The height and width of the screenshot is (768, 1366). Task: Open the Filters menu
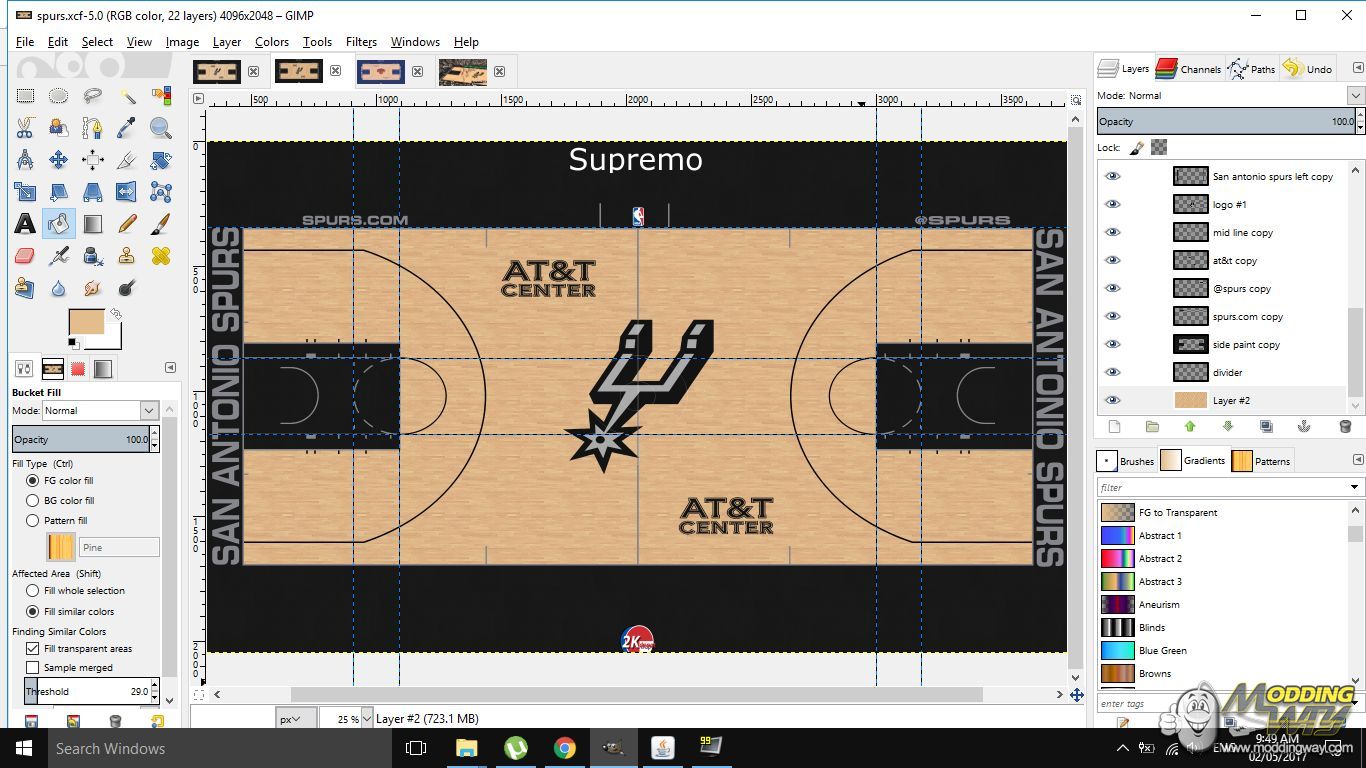pos(361,42)
